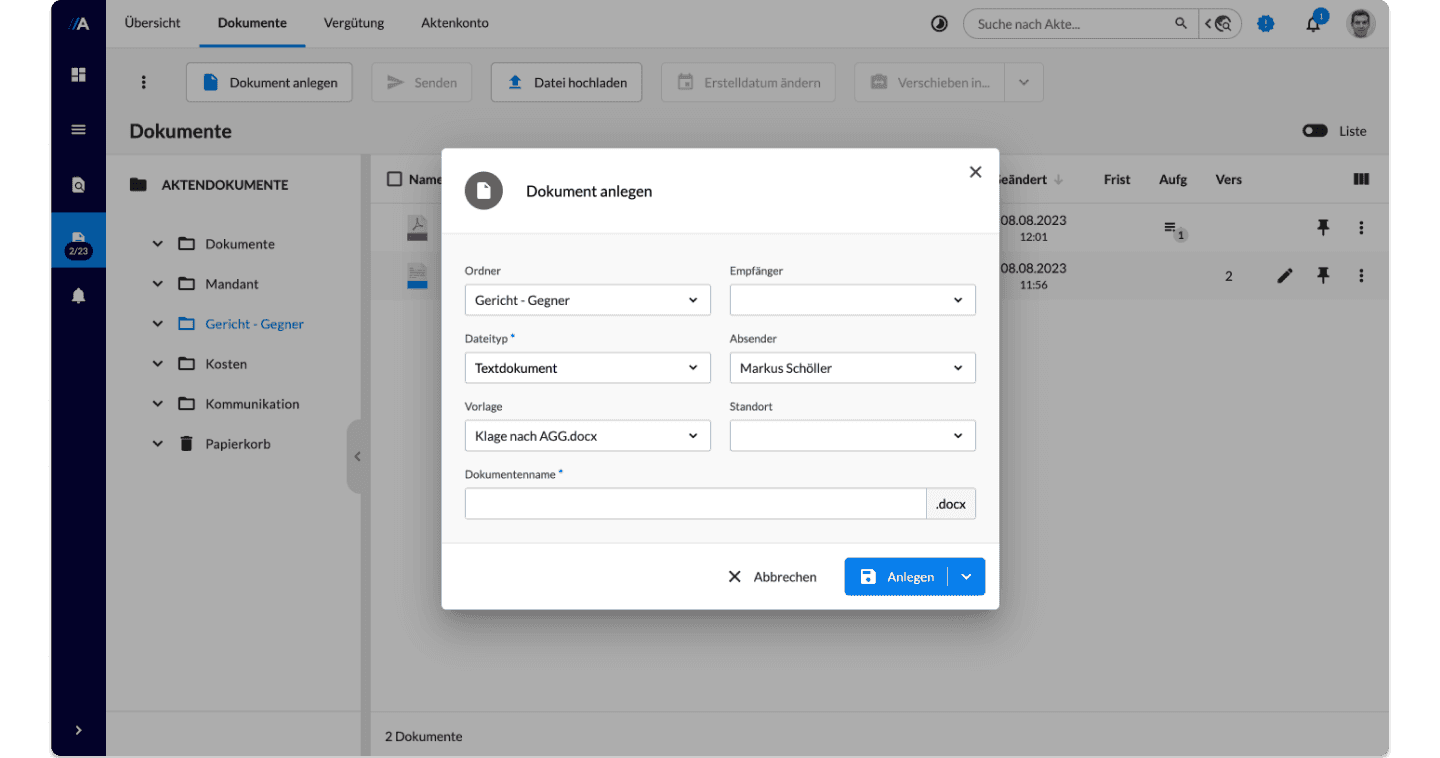The image size is (1440, 758).
Task: Open notifications bell in top bar
Action: [1314, 23]
